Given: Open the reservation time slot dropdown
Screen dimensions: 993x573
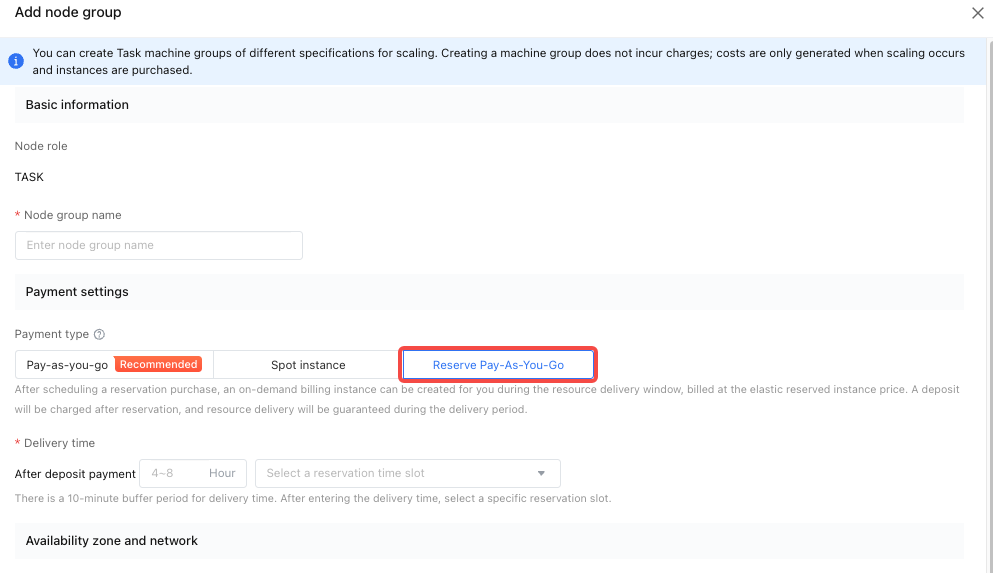Looking at the screenshot, I should pos(408,474).
